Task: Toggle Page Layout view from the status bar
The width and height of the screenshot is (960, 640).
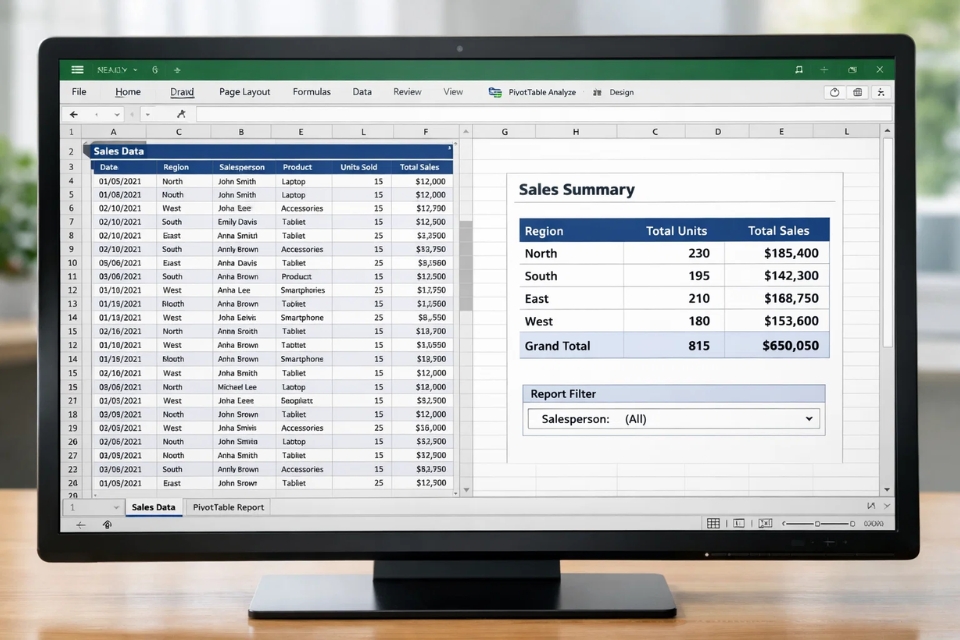Action: pyautogui.click(x=738, y=522)
